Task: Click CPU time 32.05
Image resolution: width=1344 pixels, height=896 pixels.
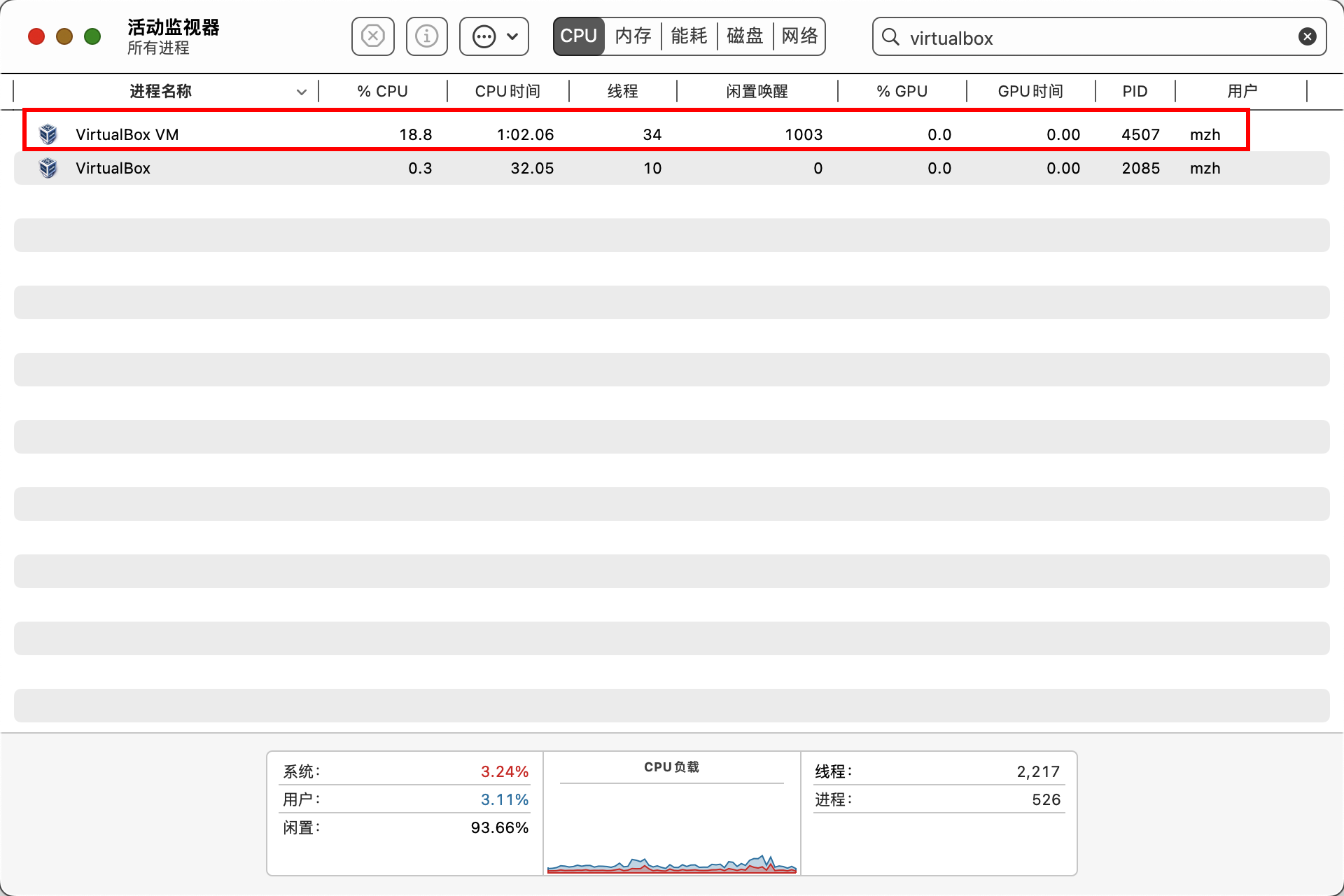Action: coord(532,168)
